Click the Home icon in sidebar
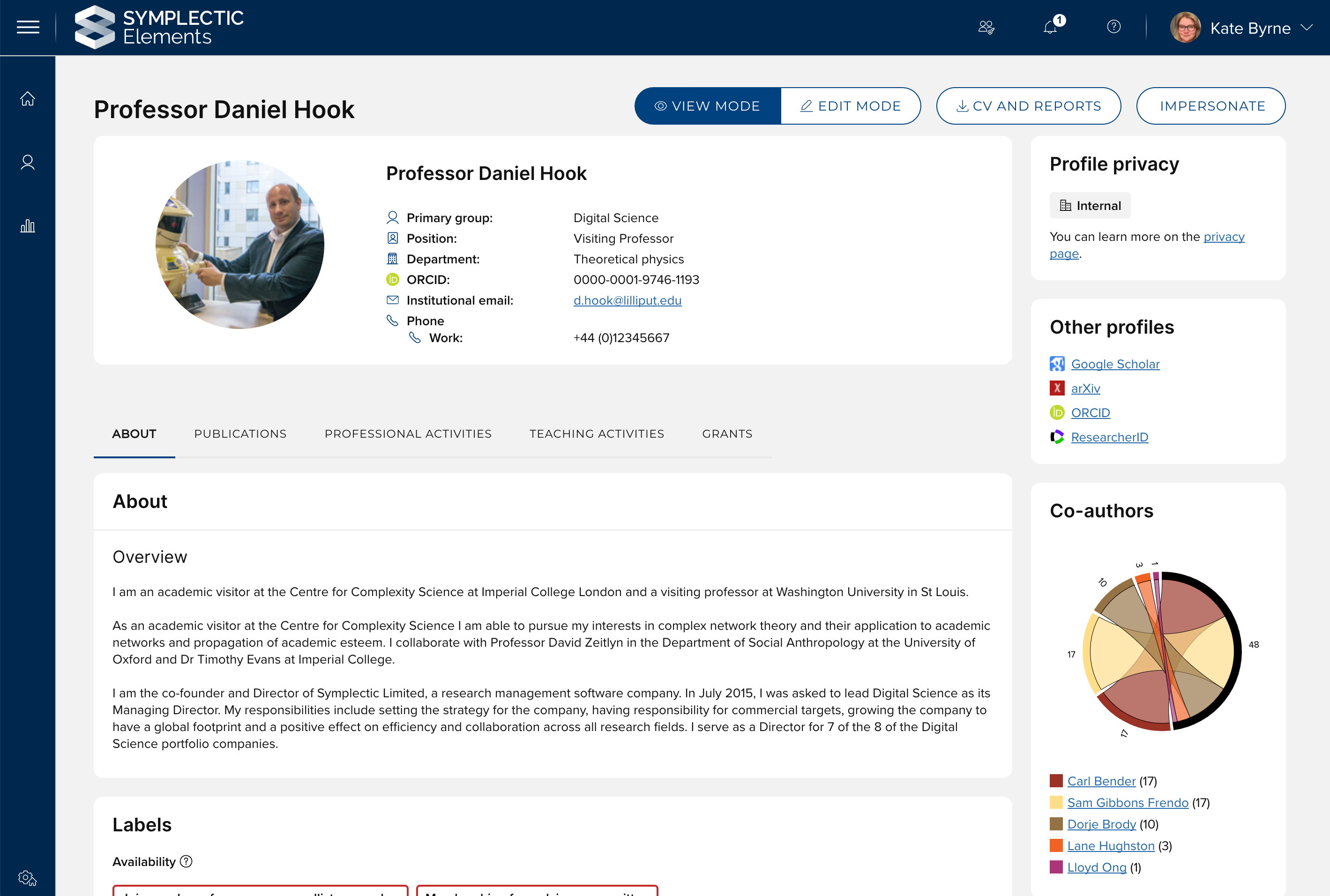The image size is (1330, 896). (28, 99)
